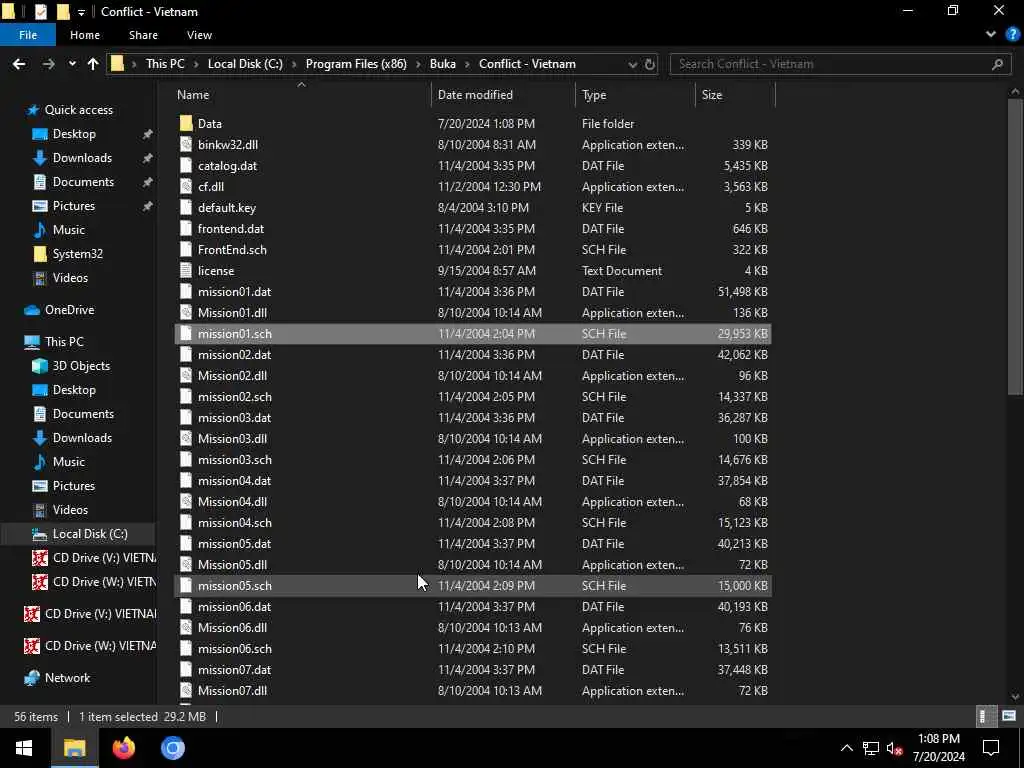Switch to large icons view layout
The image size is (1024, 768).
1008,716
